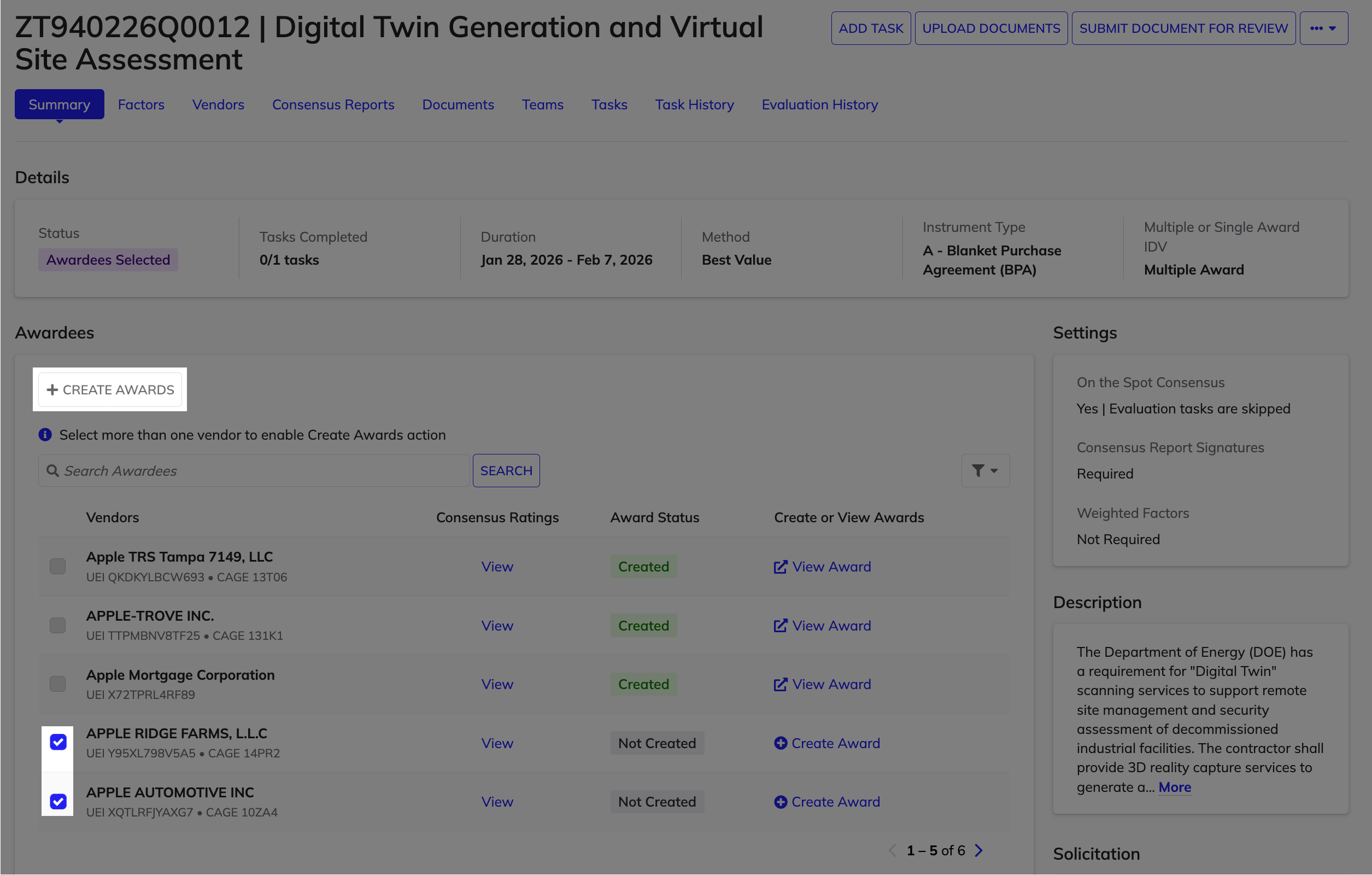Click the external-link icon for Apple Mortgage Corporation
1372x875 pixels.
click(x=780, y=684)
